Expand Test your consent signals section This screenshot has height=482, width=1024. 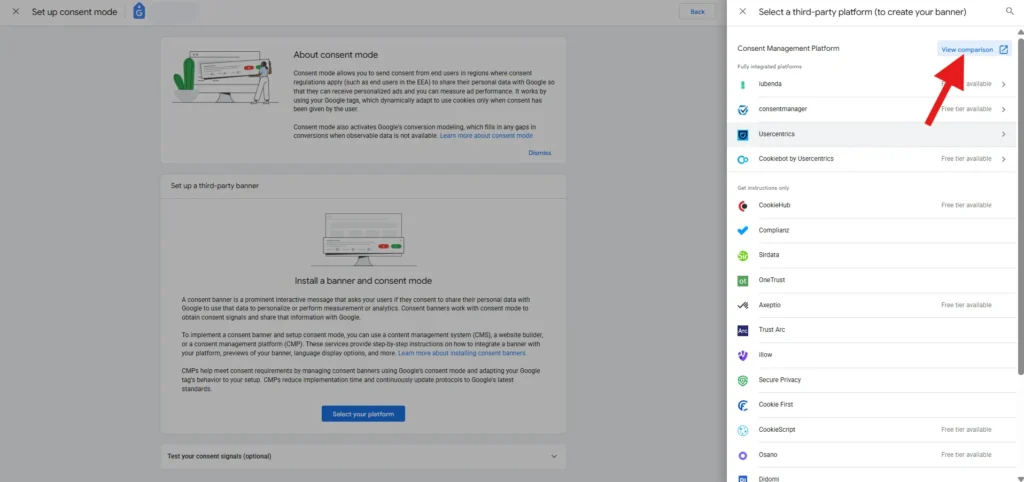click(x=554, y=457)
